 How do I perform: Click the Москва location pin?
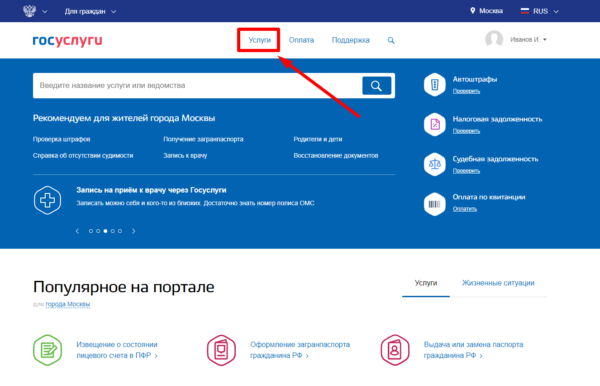pos(473,11)
